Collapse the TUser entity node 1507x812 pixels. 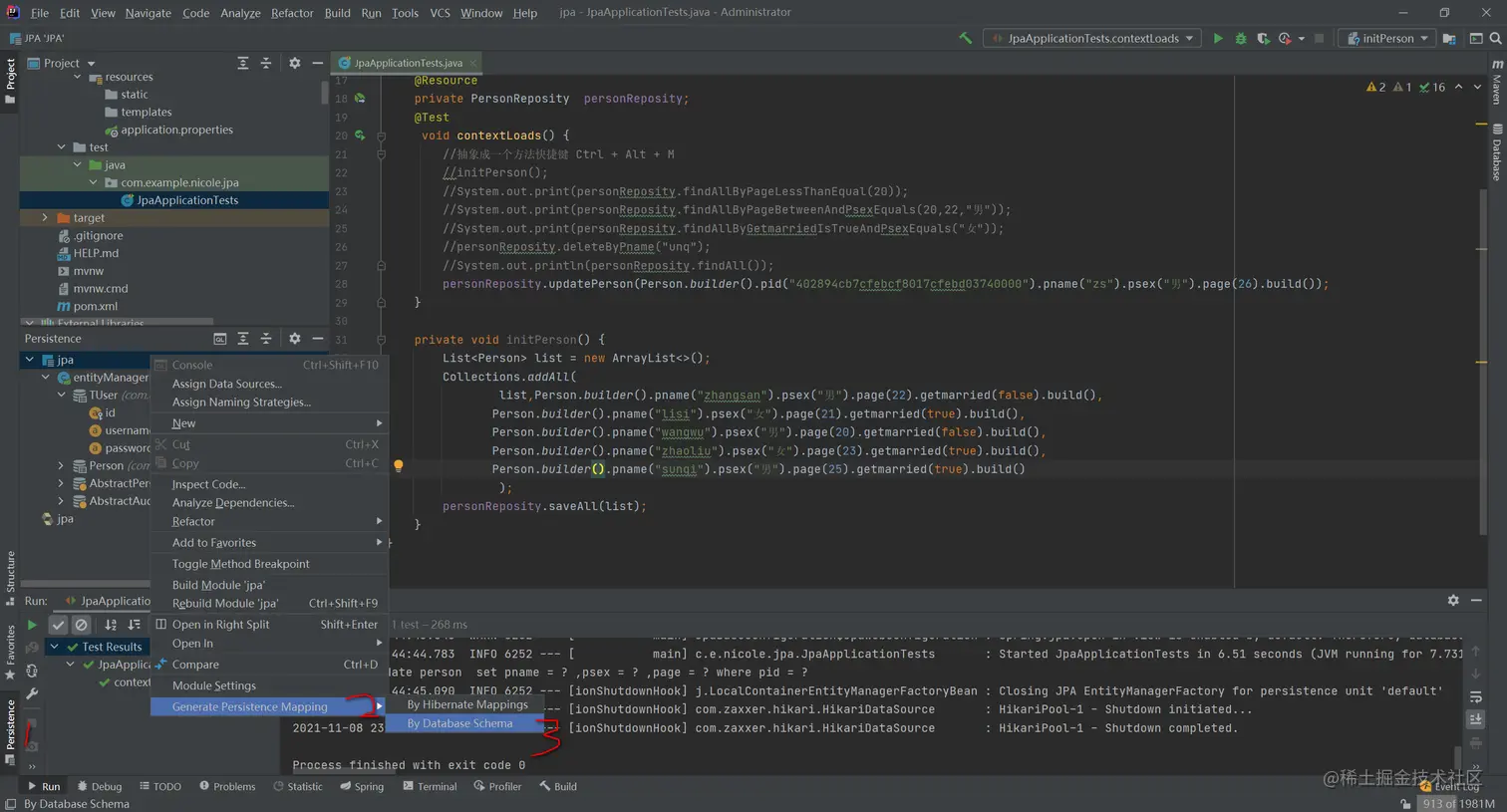pyautogui.click(x=62, y=395)
